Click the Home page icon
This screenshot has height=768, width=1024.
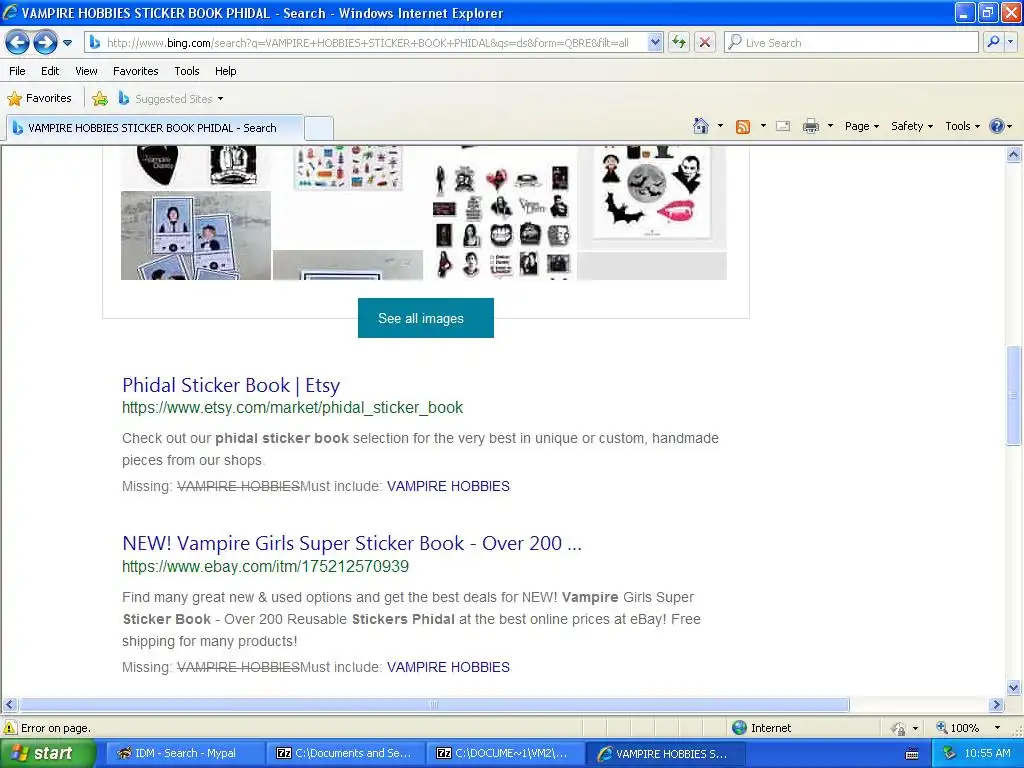click(701, 126)
